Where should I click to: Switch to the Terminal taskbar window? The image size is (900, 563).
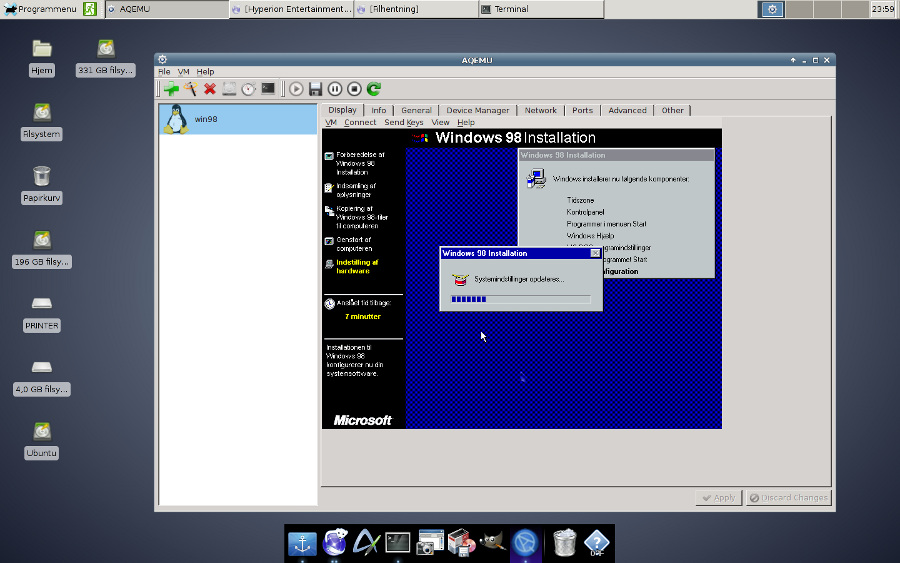540,9
